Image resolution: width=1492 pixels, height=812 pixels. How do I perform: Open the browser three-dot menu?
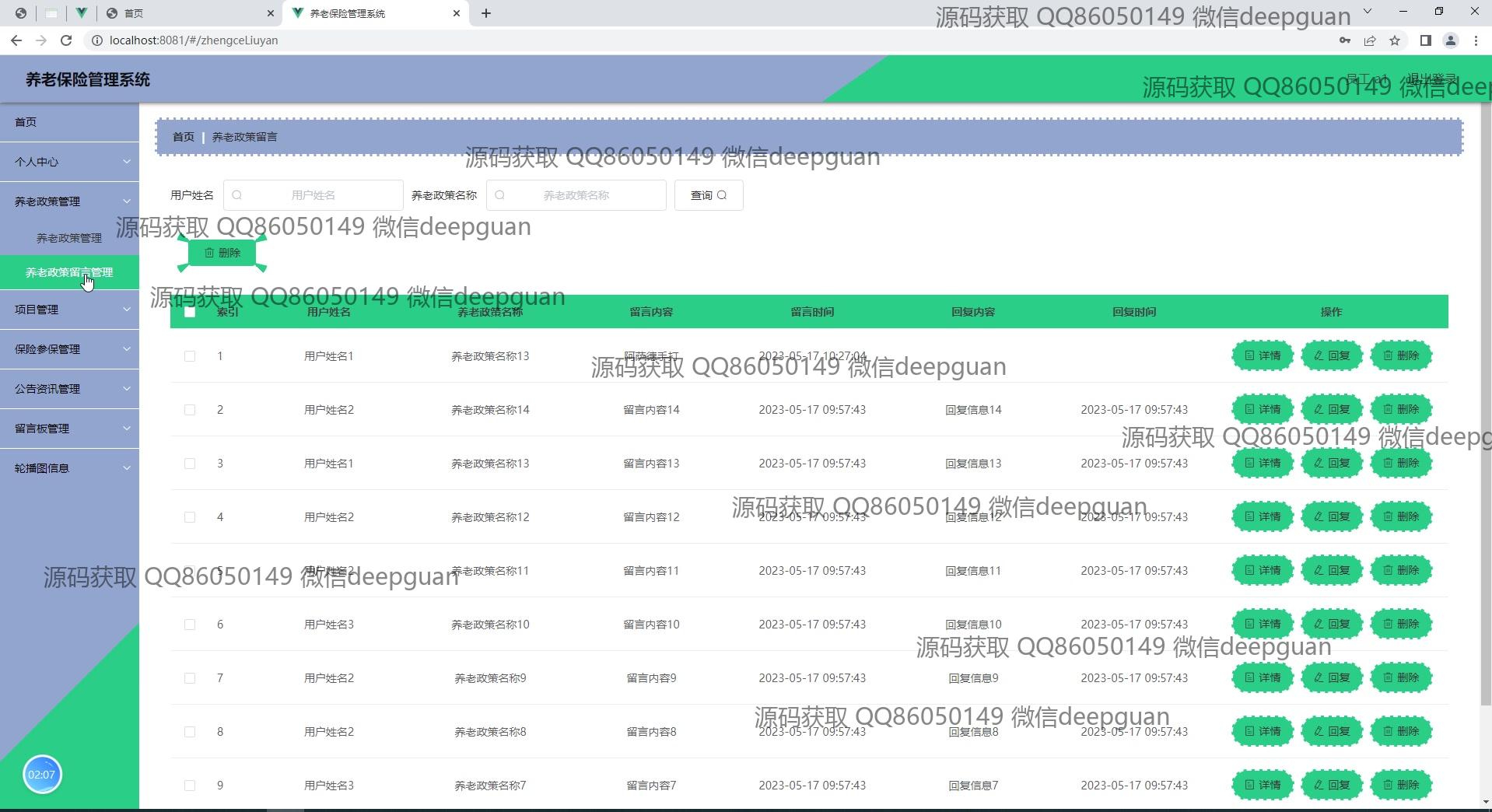coord(1476,40)
